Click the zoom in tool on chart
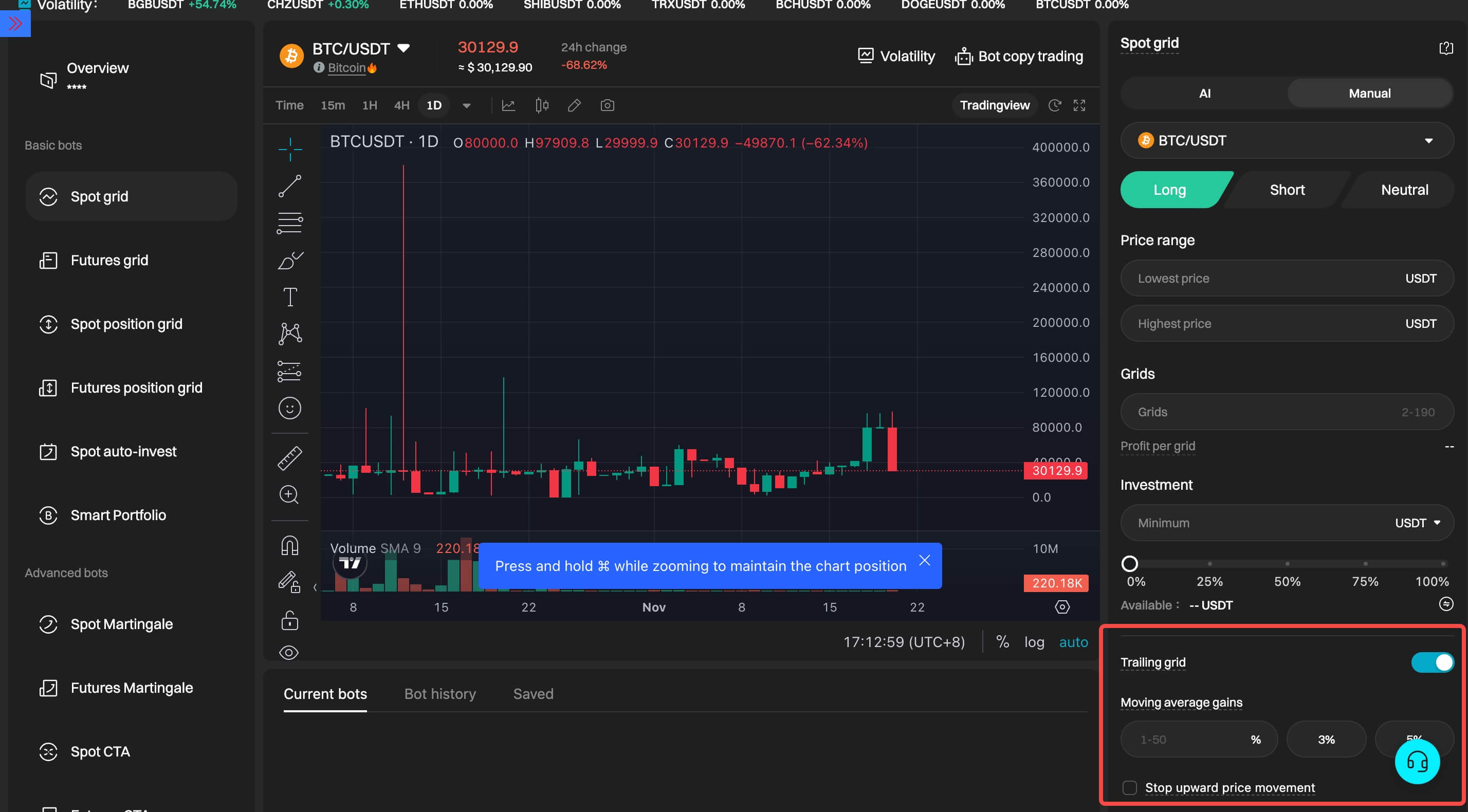The height and width of the screenshot is (812, 1468). tap(290, 492)
